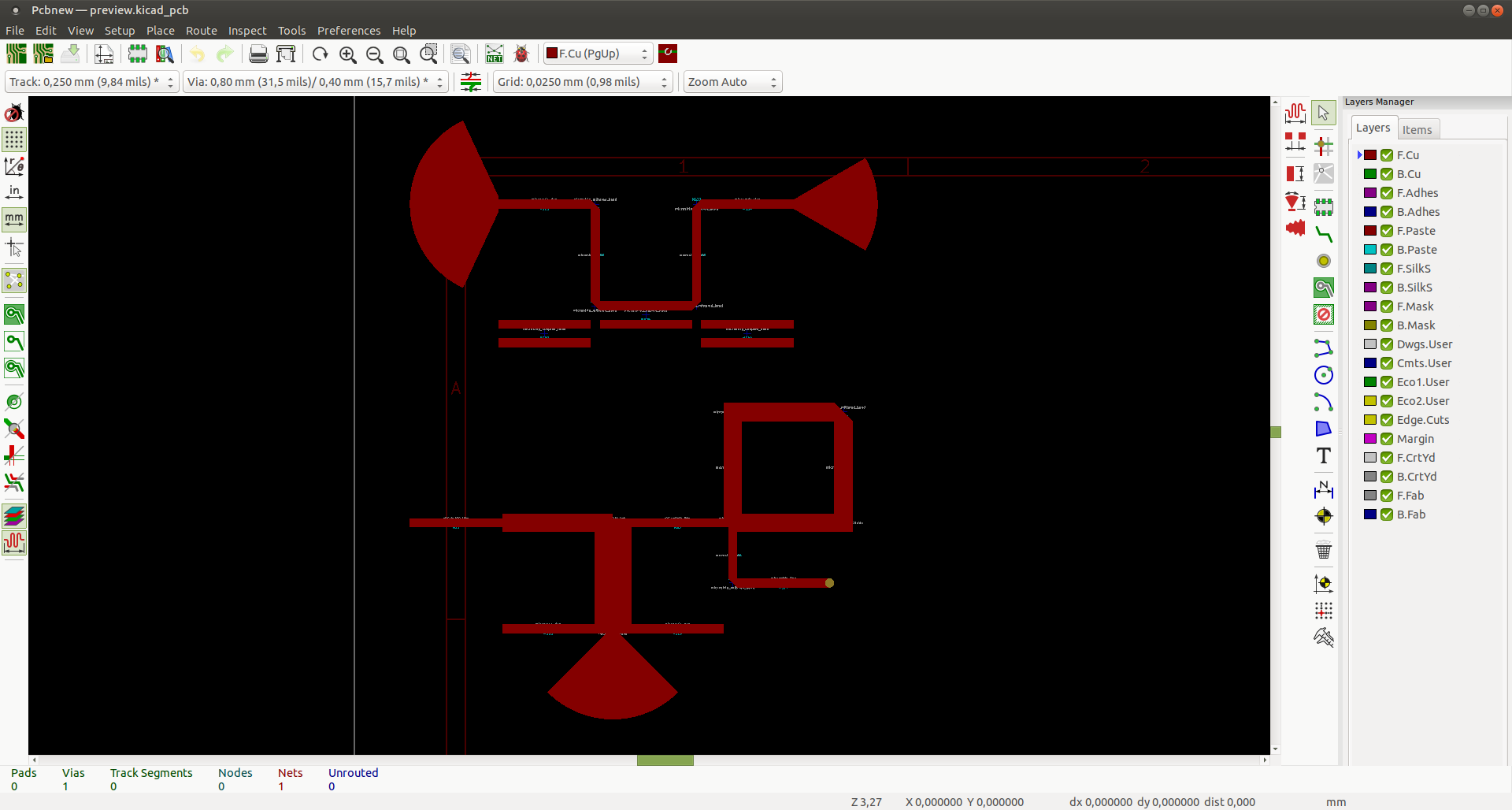
Task: Open the File menu
Action: click(15, 31)
